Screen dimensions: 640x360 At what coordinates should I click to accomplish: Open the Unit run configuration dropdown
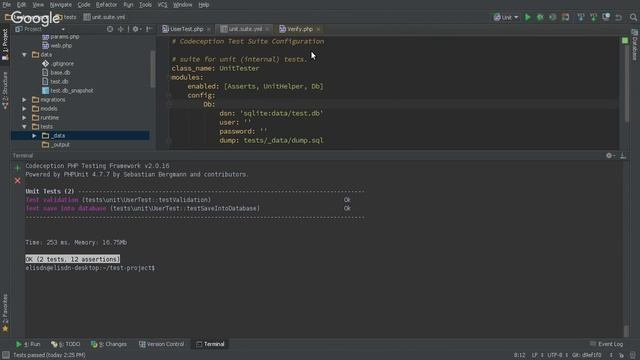(x=506, y=17)
